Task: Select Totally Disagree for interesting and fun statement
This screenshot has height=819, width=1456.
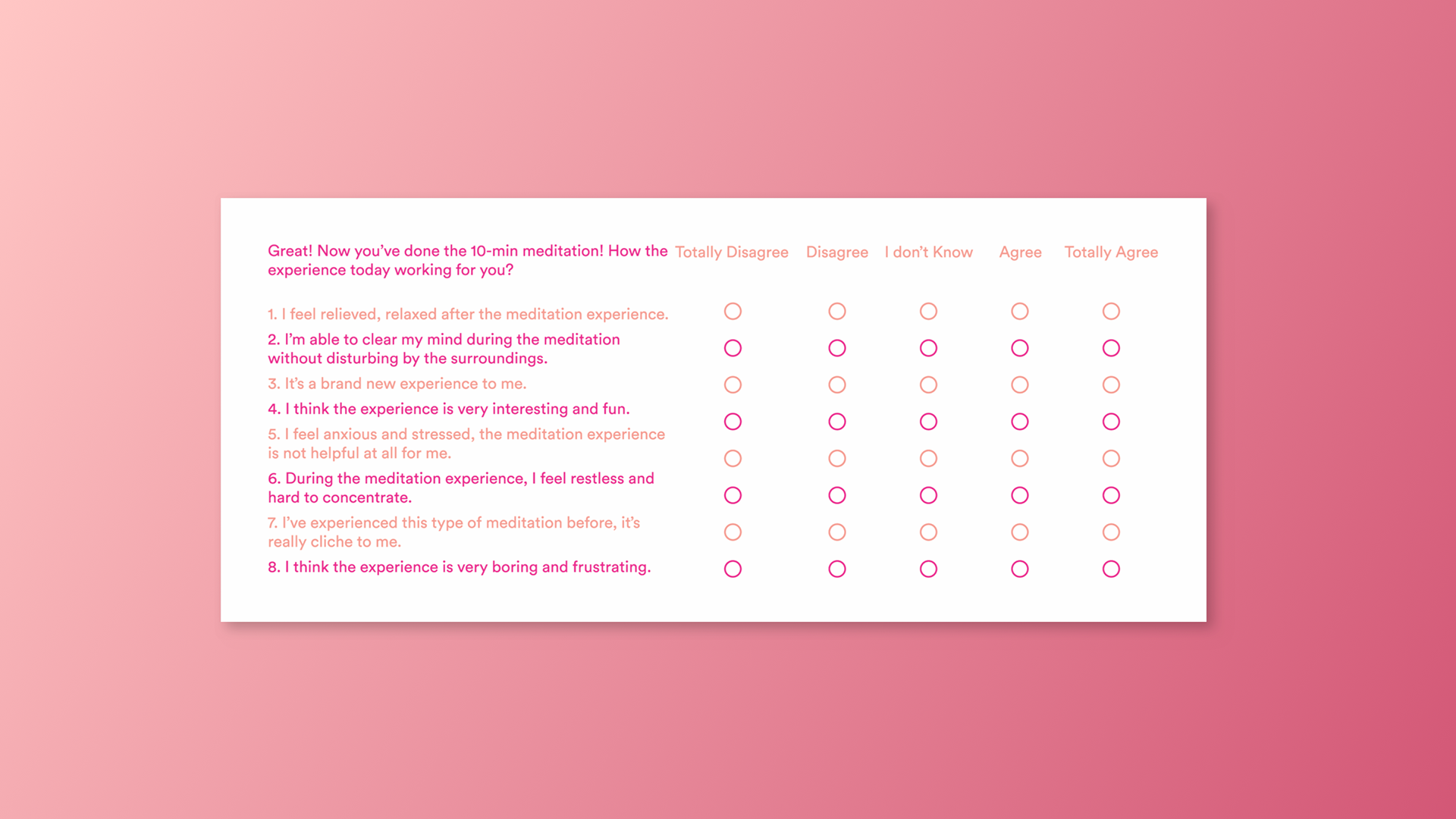Action: [733, 422]
